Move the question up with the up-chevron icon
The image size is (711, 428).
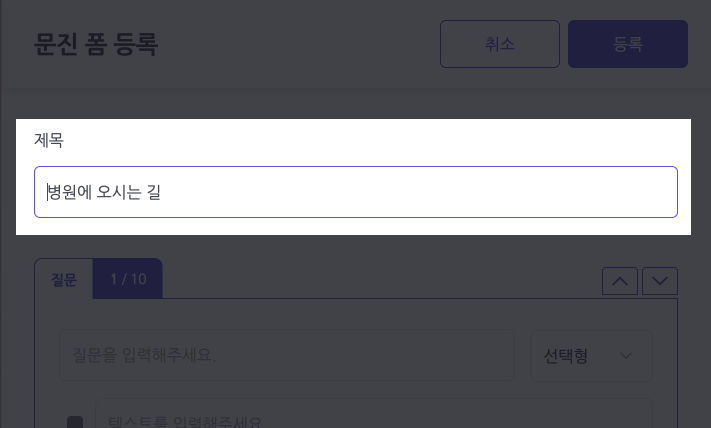tap(619, 281)
